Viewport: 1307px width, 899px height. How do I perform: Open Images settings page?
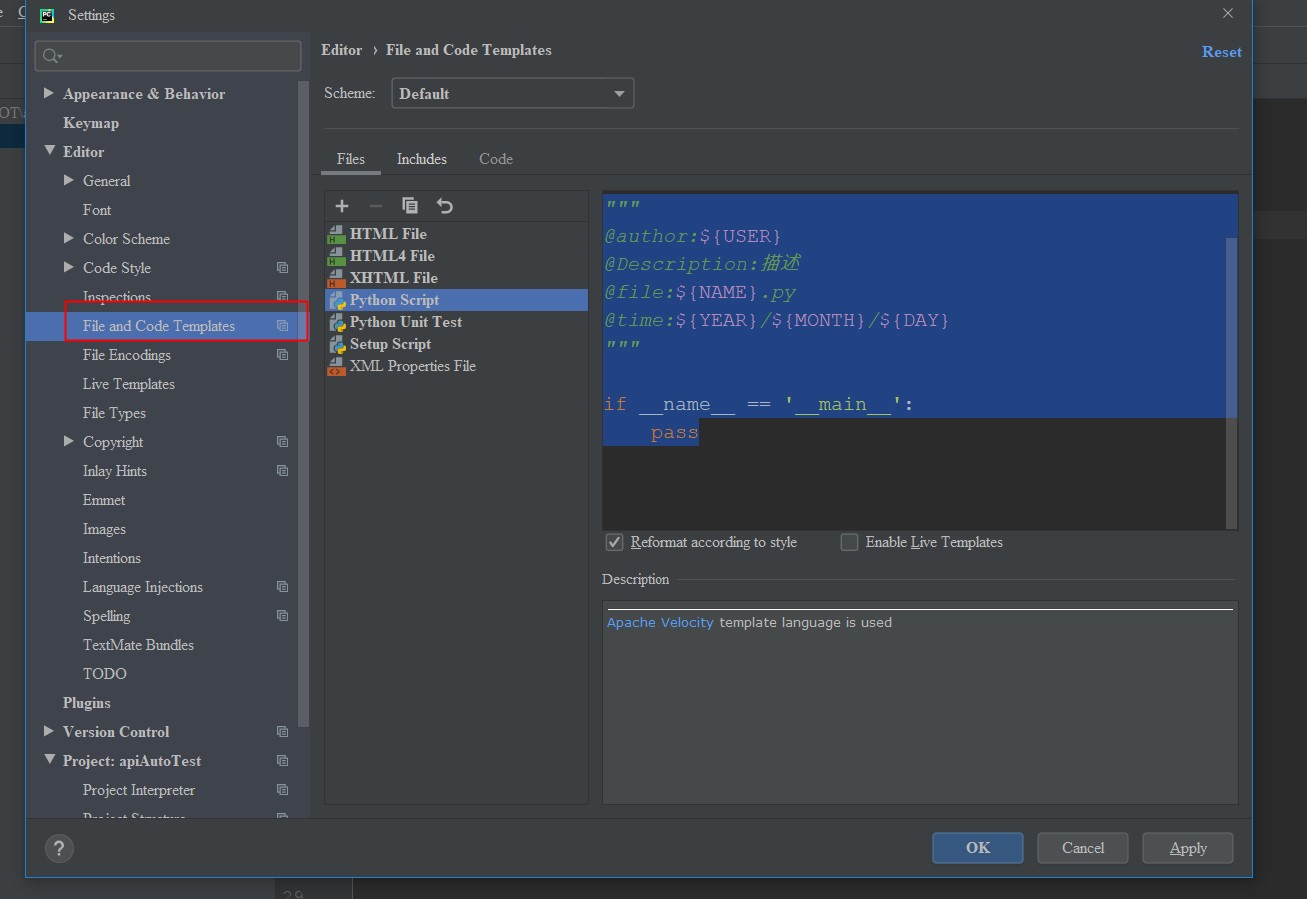coord(104,529)
